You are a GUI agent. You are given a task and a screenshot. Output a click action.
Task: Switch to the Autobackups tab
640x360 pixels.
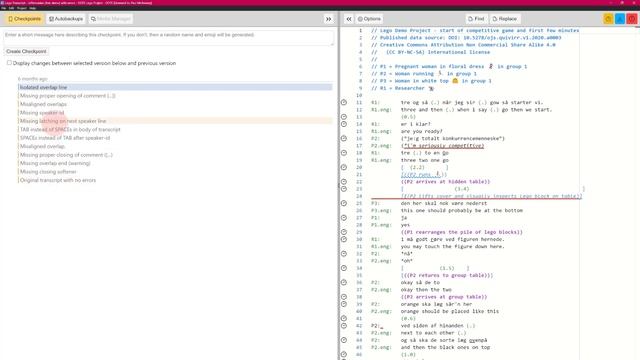(66, 19)
